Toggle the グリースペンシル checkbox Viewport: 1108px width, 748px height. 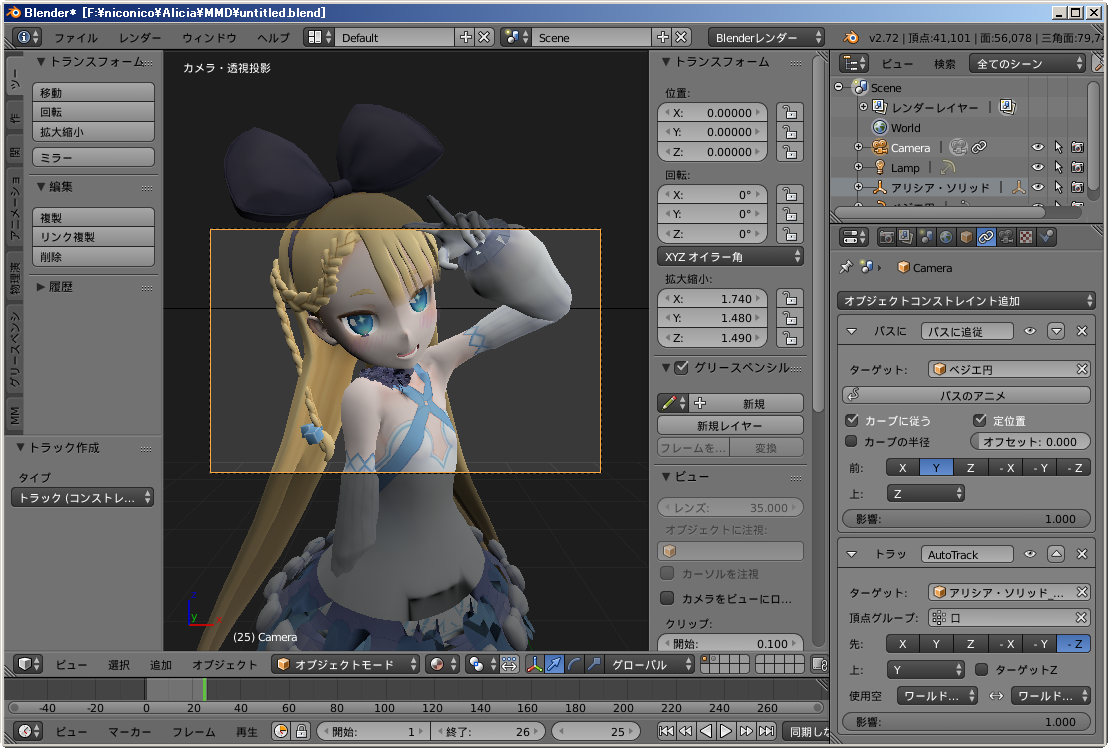click(x=681, y=368)
